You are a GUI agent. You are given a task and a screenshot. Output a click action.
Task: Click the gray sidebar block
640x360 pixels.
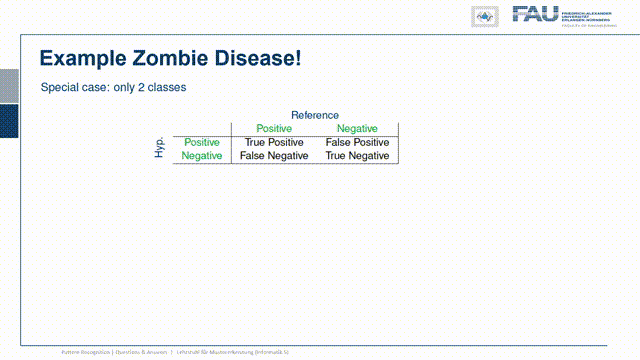click(x=9, y=86)
